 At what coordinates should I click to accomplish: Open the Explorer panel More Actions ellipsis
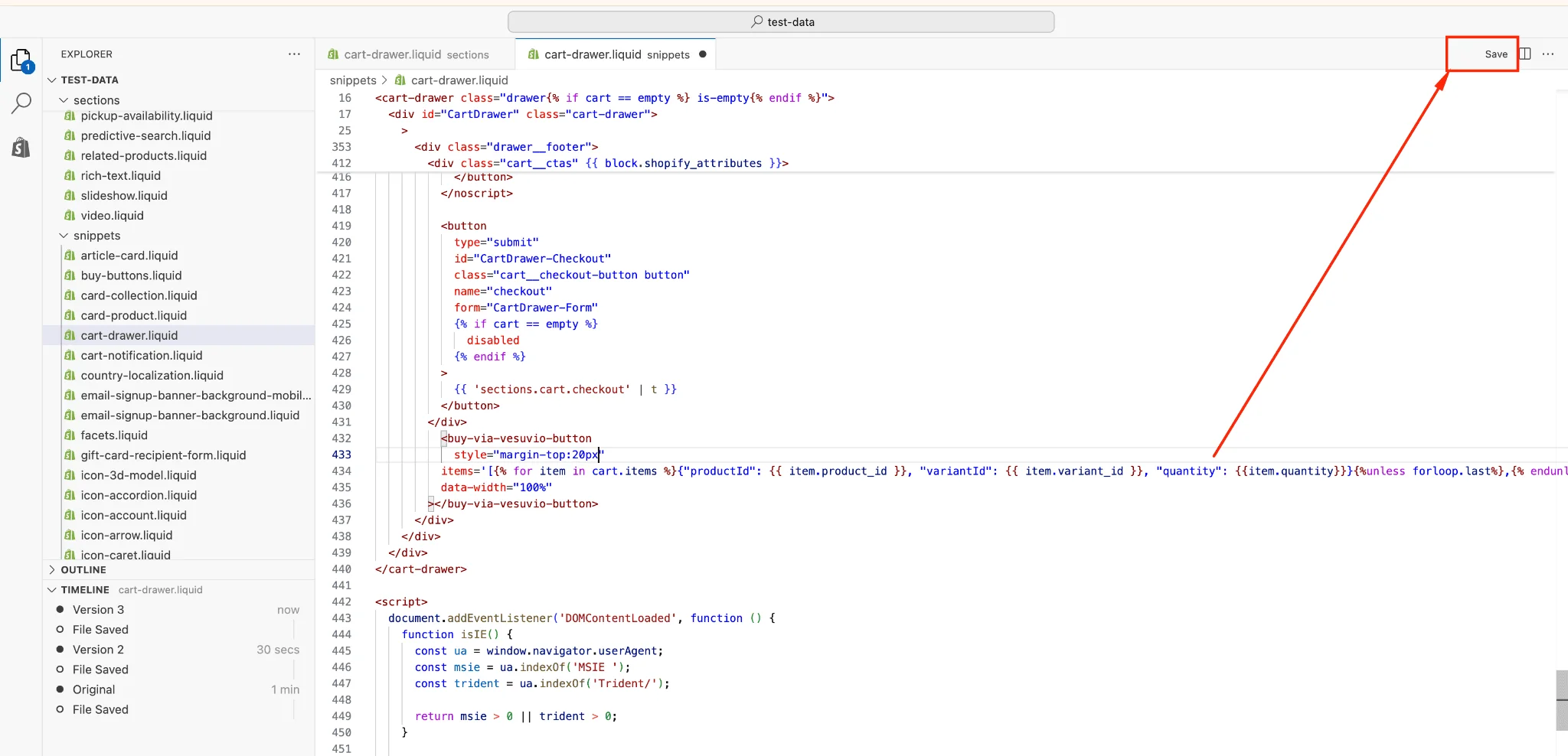pos(294,54)
